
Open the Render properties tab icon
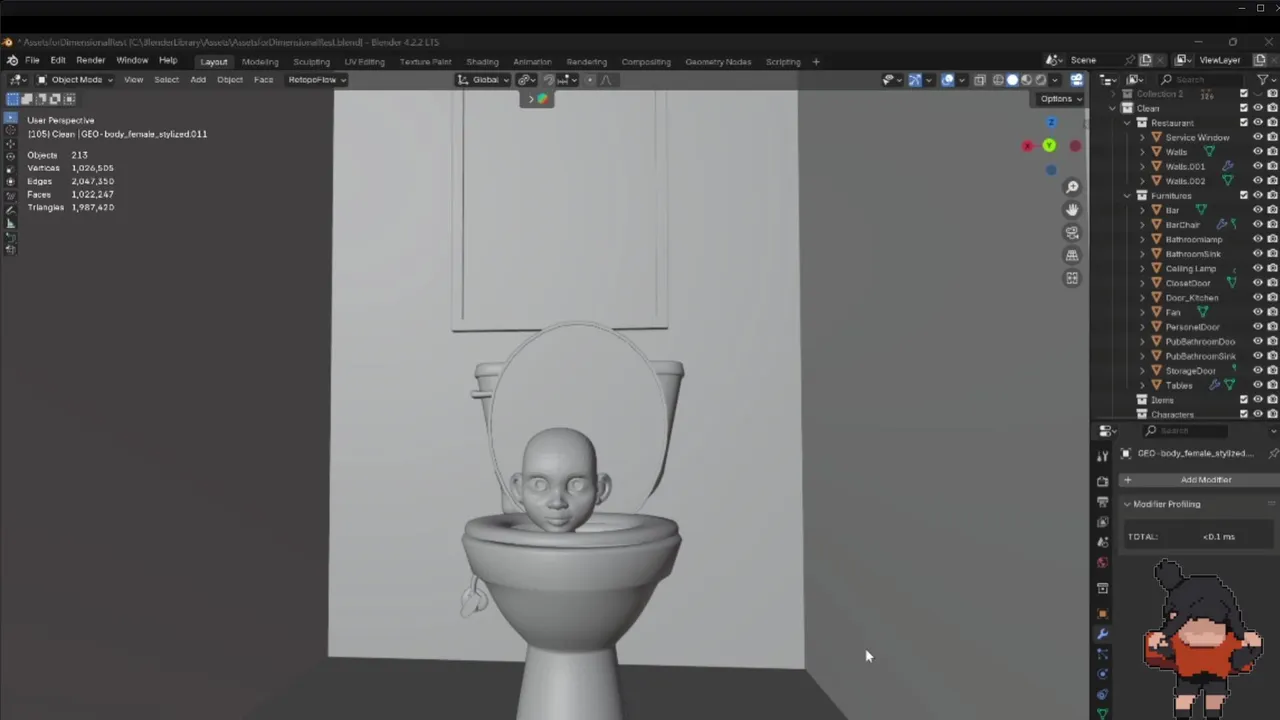1102,482
